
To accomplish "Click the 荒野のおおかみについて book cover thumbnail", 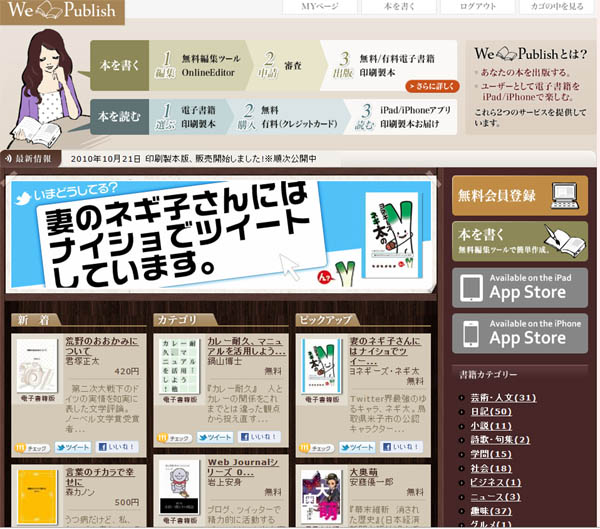I will [36, 372].
